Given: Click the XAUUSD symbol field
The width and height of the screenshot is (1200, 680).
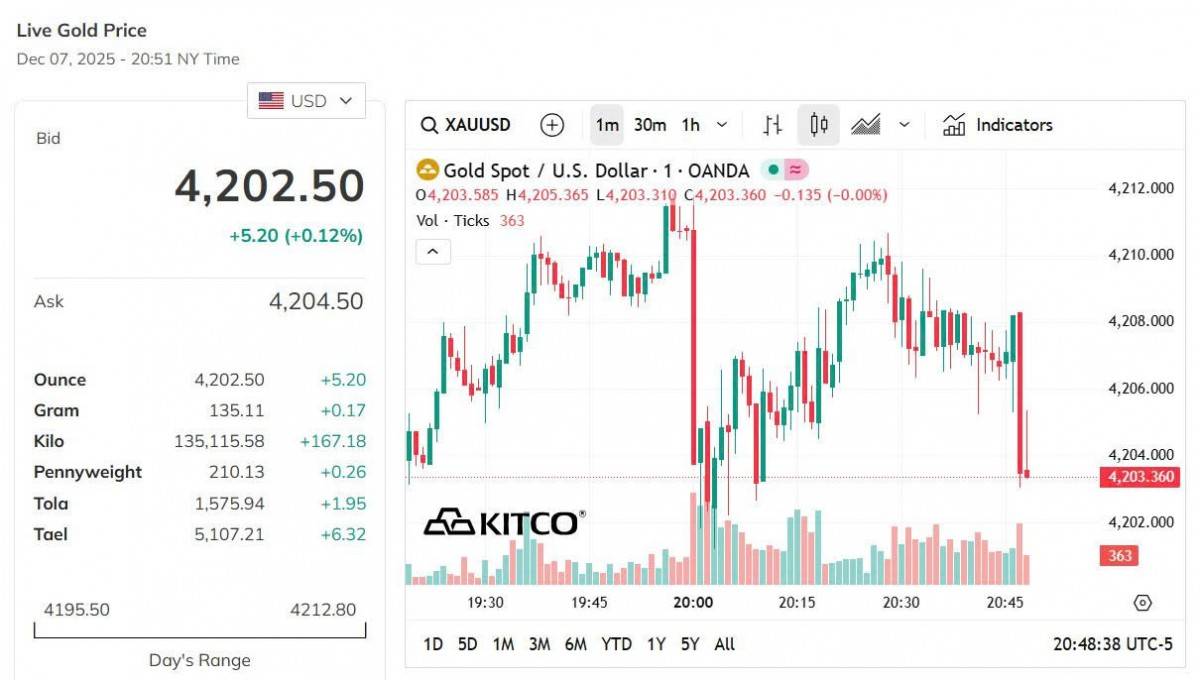Looking at the screenshot, I should pos(477,124).
